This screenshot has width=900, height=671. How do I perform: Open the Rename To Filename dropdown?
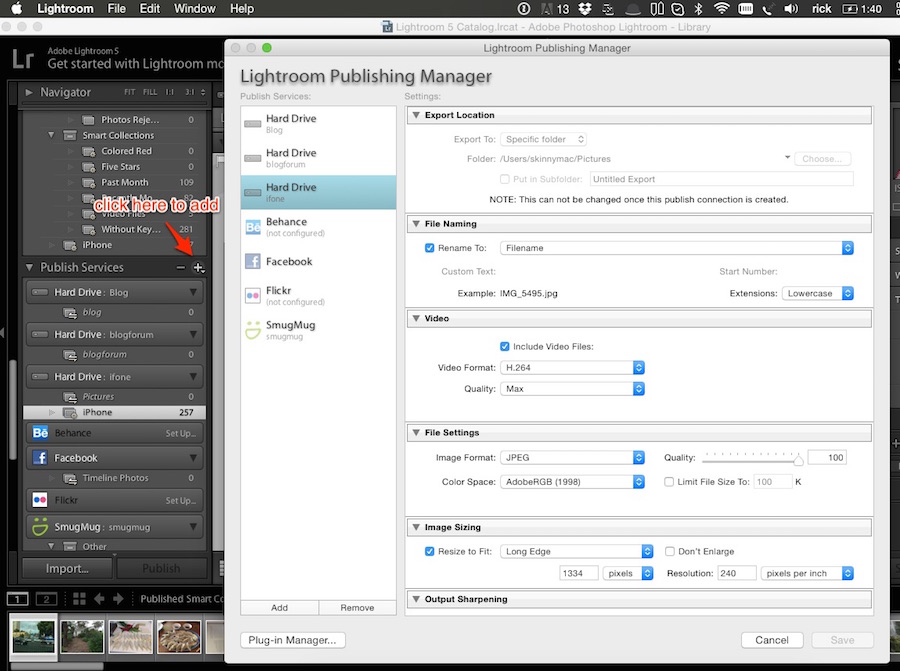tap(677, 248)
